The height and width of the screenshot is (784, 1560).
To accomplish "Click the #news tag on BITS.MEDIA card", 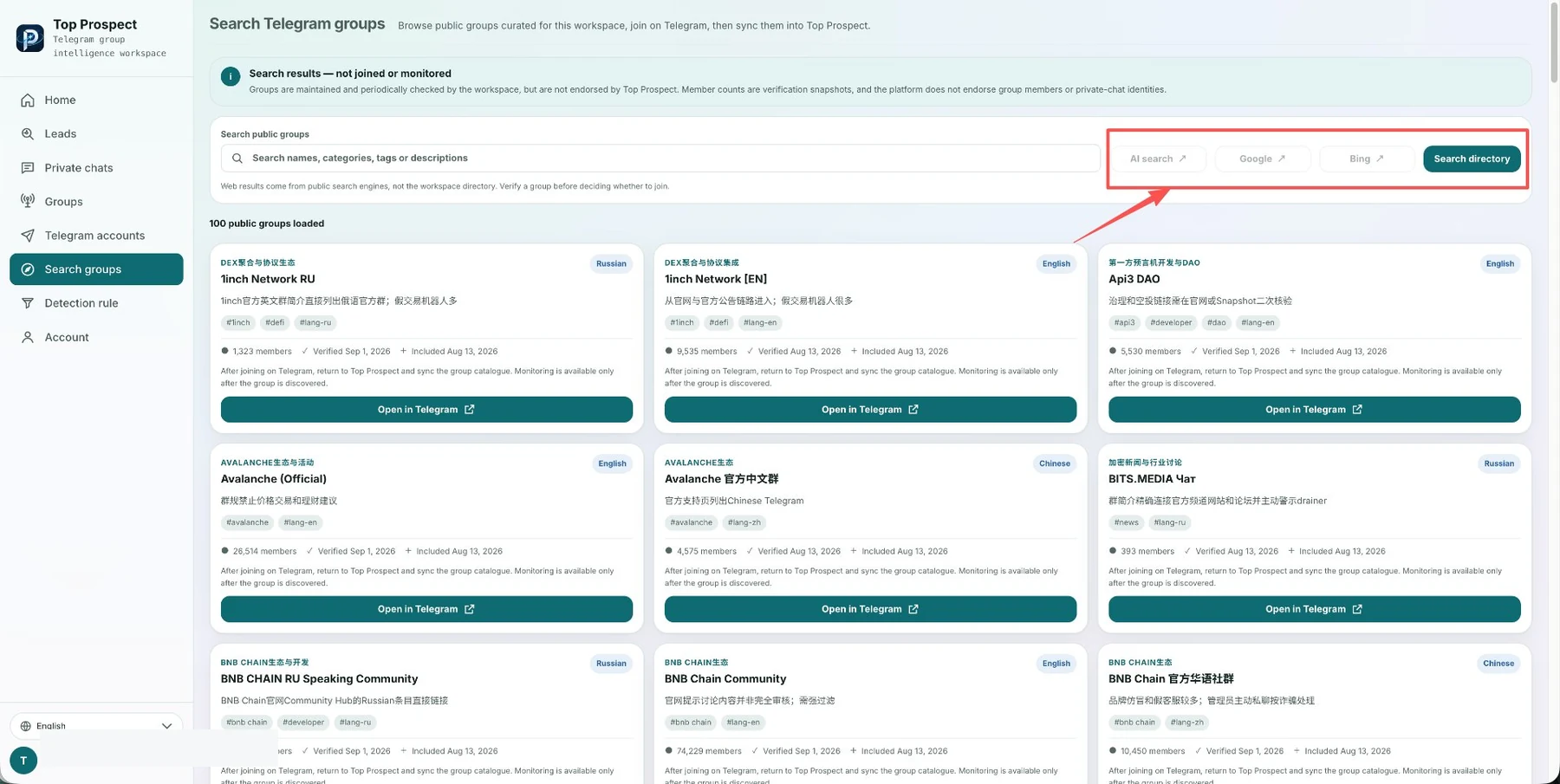I will 1127,522.
